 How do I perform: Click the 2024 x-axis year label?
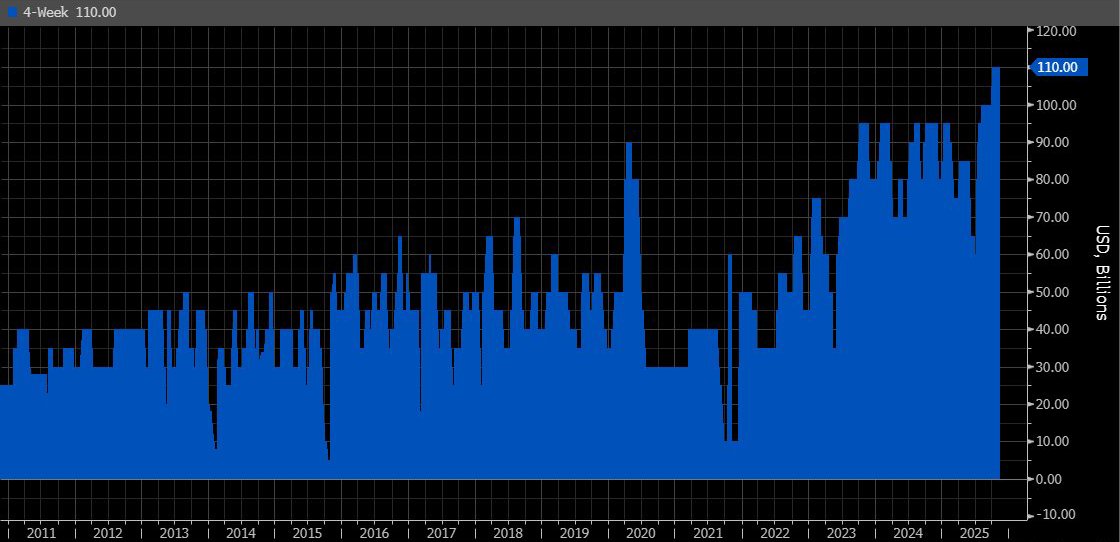[x=908, y=533]
